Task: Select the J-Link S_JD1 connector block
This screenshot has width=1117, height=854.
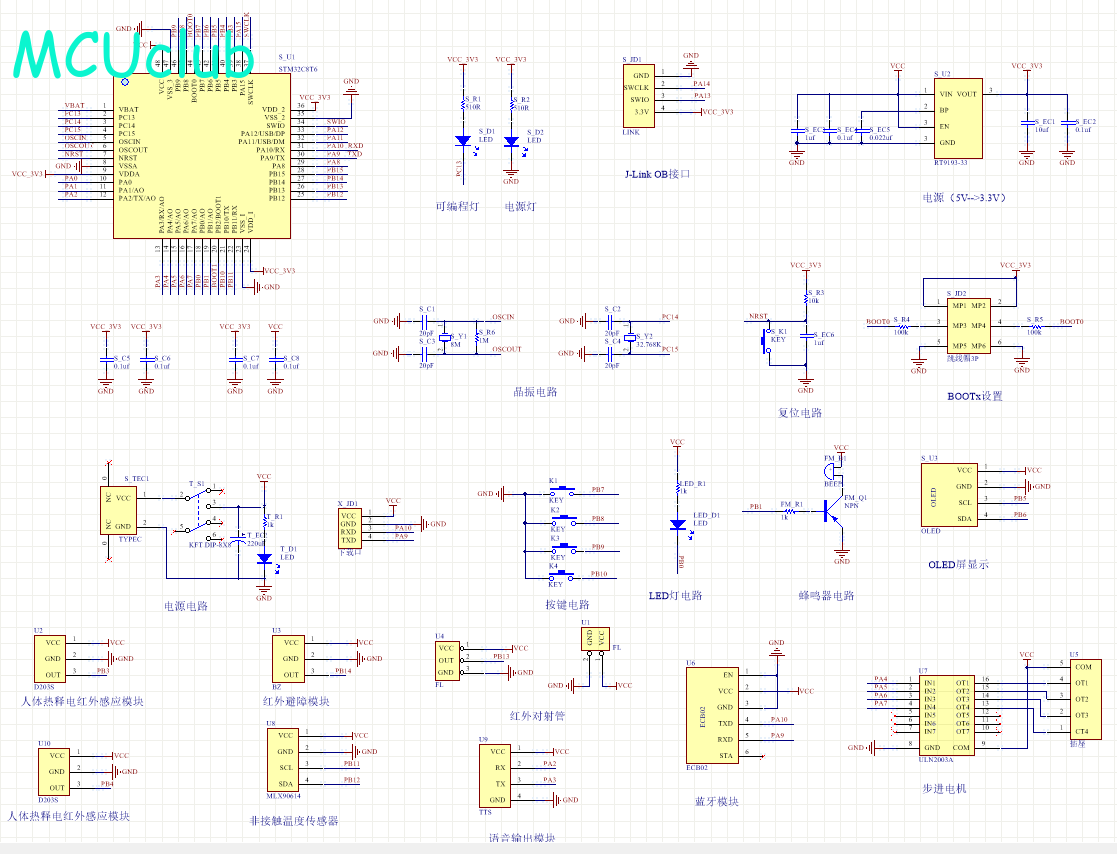Action: (636, 94)
